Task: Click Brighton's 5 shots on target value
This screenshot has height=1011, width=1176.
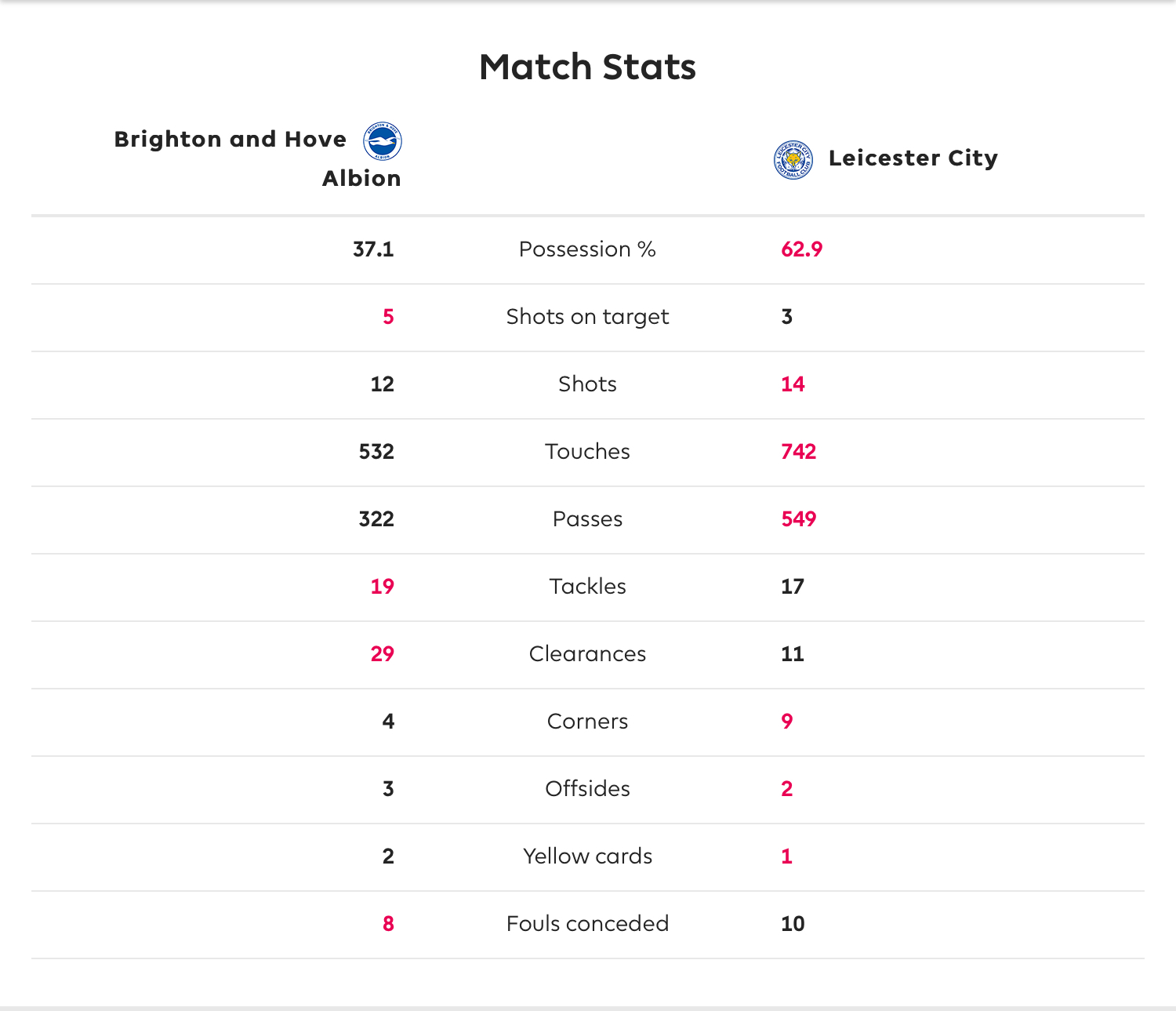Action: click(388, 317)
